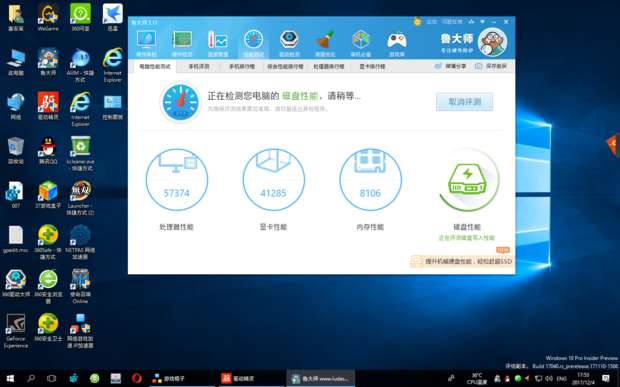
Task: Click the 保存截屏 save screenshot link
Action: (x=490, y=66)
